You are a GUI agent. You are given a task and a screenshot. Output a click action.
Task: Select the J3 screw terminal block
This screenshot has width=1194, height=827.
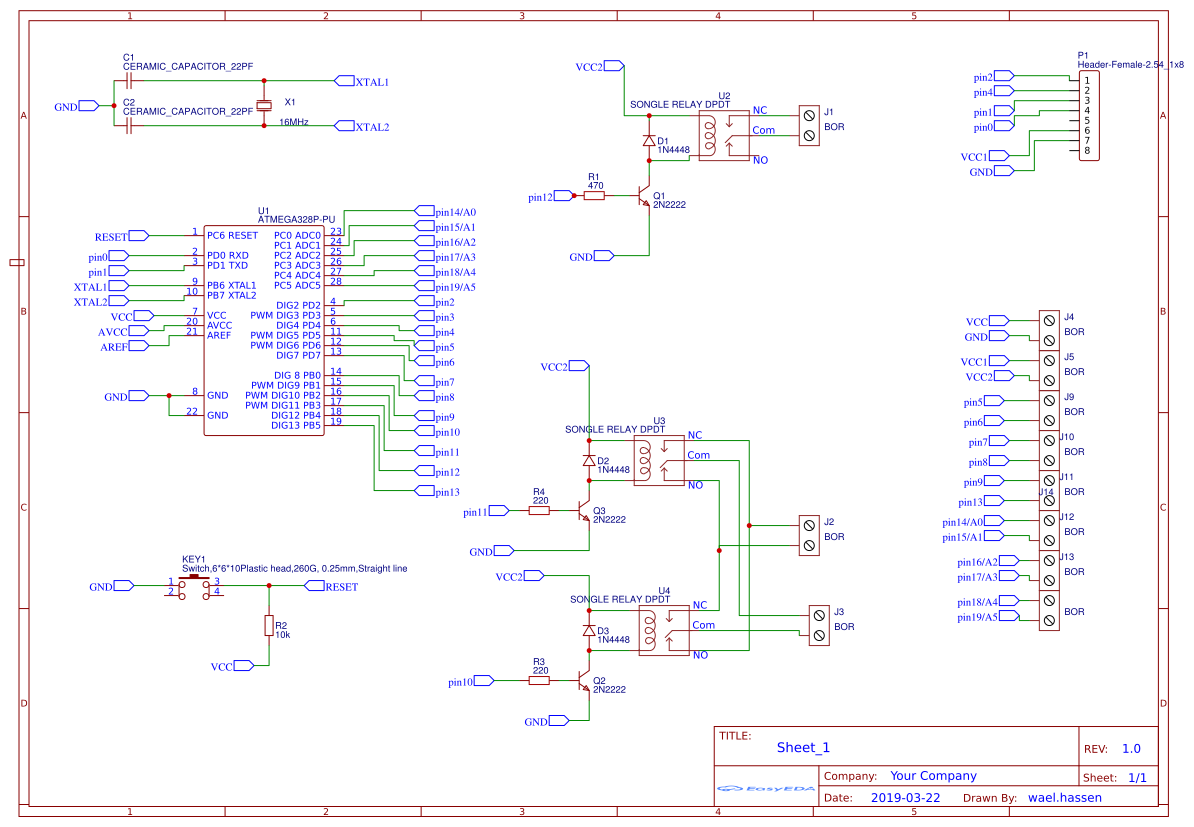click(x=820, y=625)
